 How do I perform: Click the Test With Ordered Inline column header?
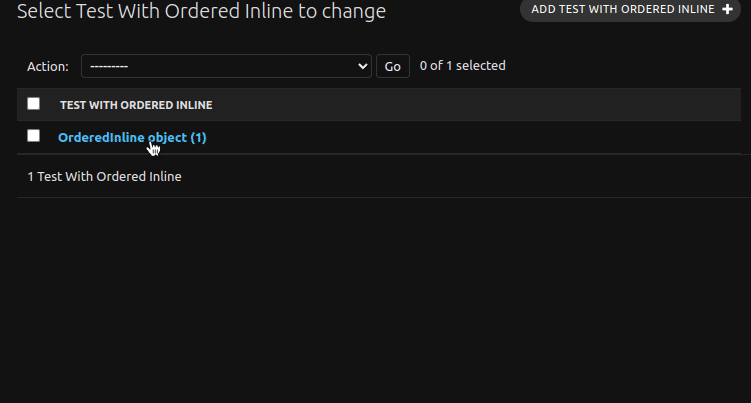[x=136, y=105]
